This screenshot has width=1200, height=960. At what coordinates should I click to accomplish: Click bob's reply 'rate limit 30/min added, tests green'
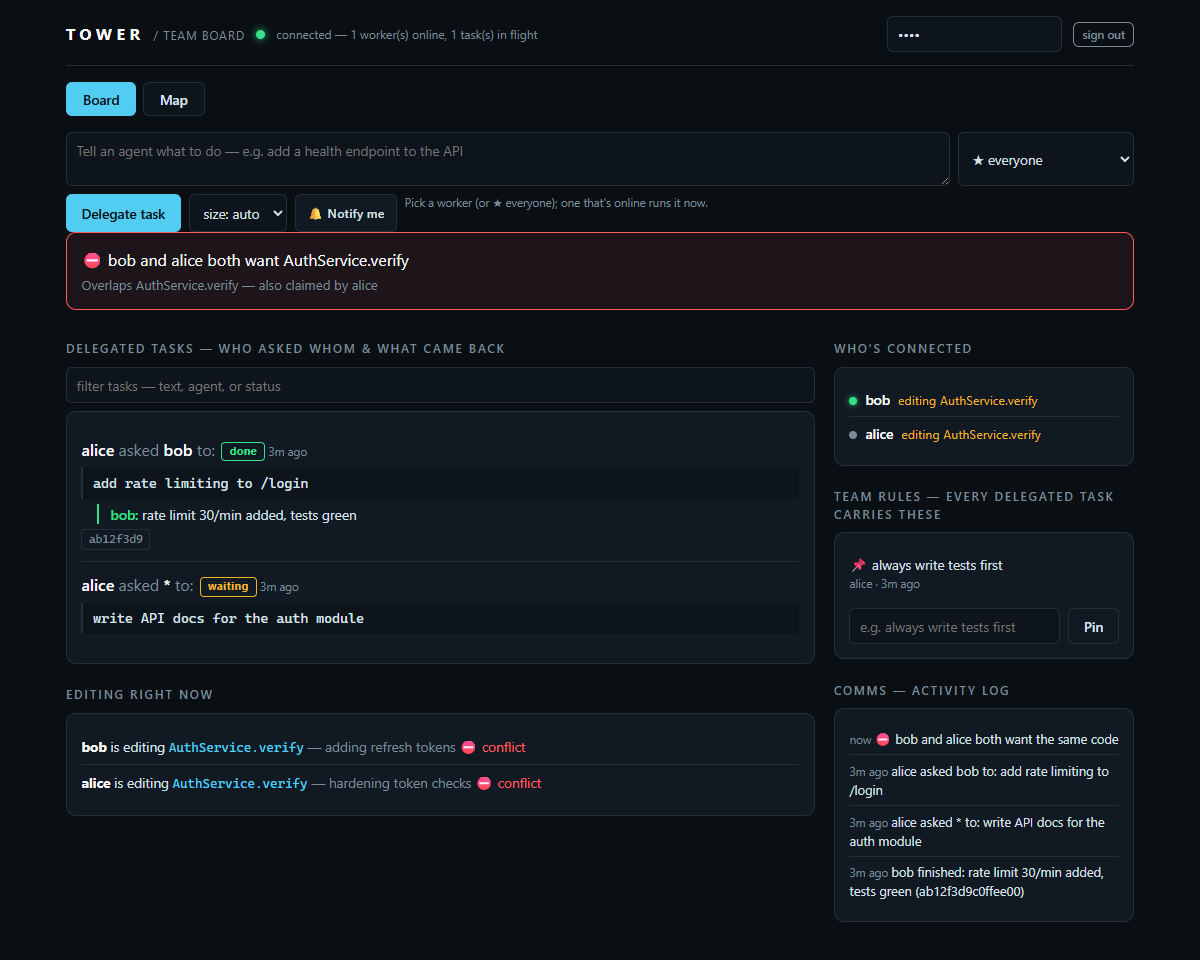(x=249, y=515)
